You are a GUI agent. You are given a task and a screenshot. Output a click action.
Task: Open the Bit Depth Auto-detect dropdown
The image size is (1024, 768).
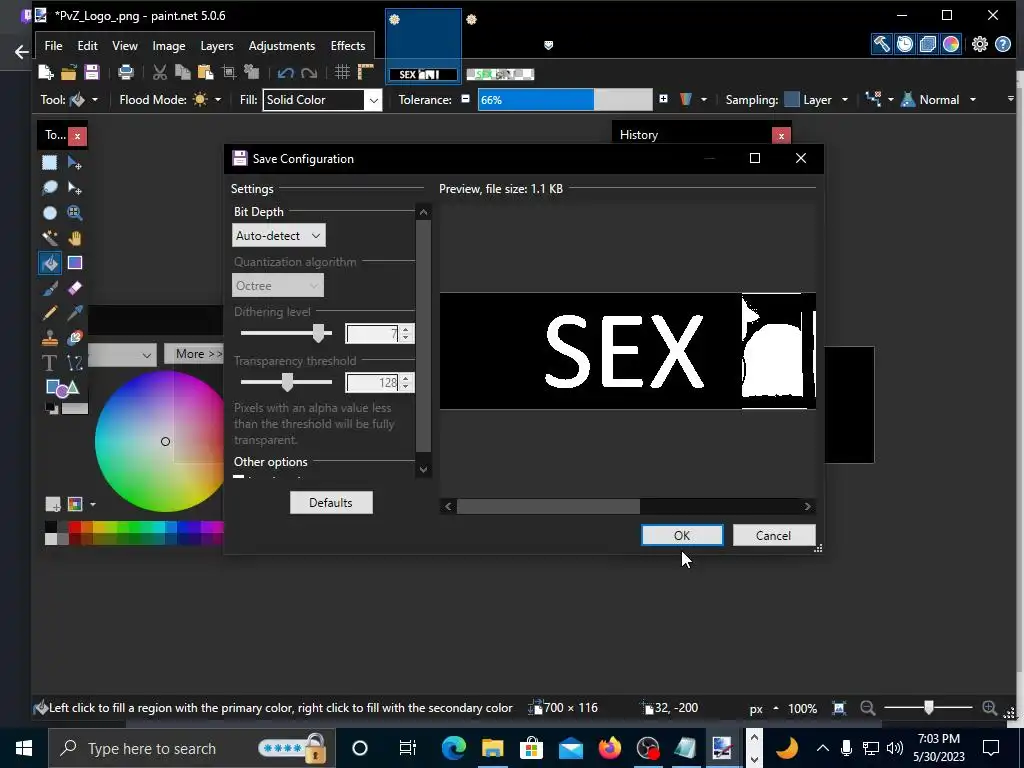tap(279, 236)
